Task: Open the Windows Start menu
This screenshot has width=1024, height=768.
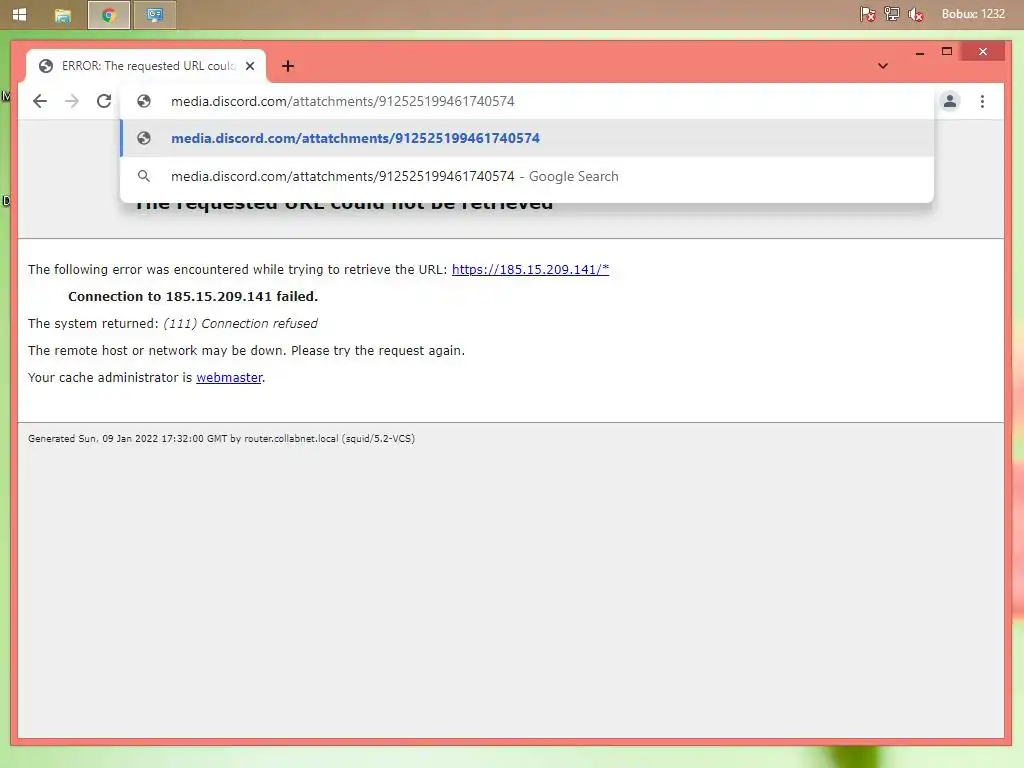Action: (x=20, y=14)
